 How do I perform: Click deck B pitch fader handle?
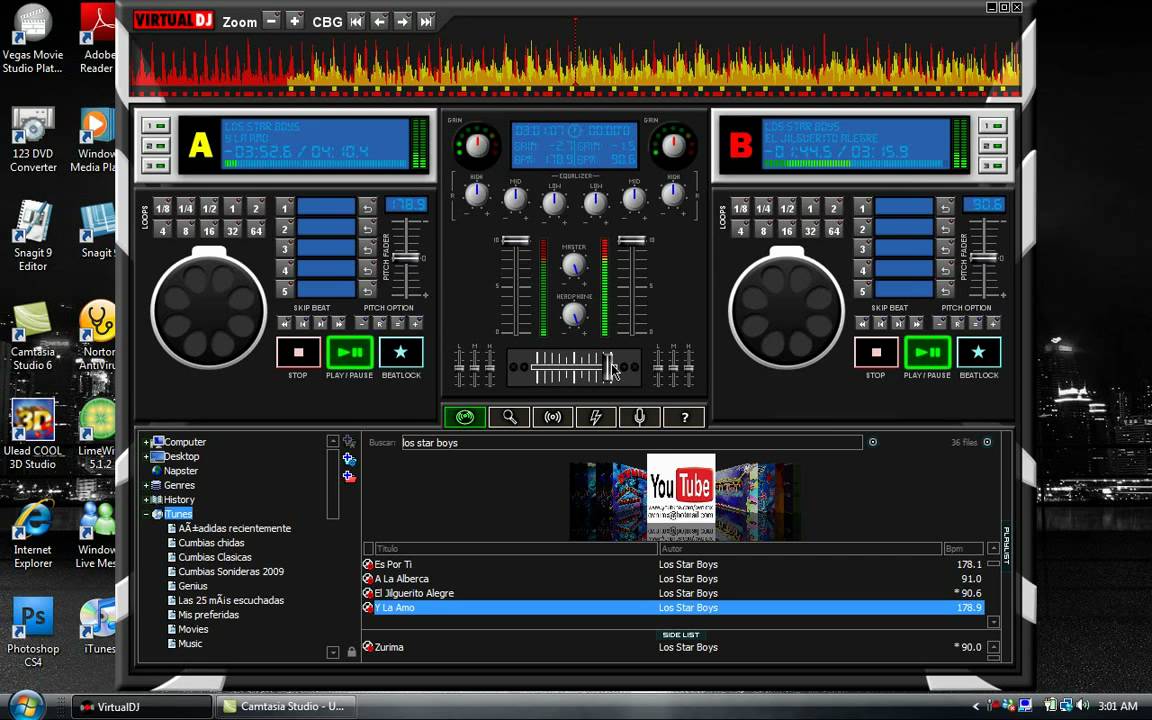(x=983, y=257)
